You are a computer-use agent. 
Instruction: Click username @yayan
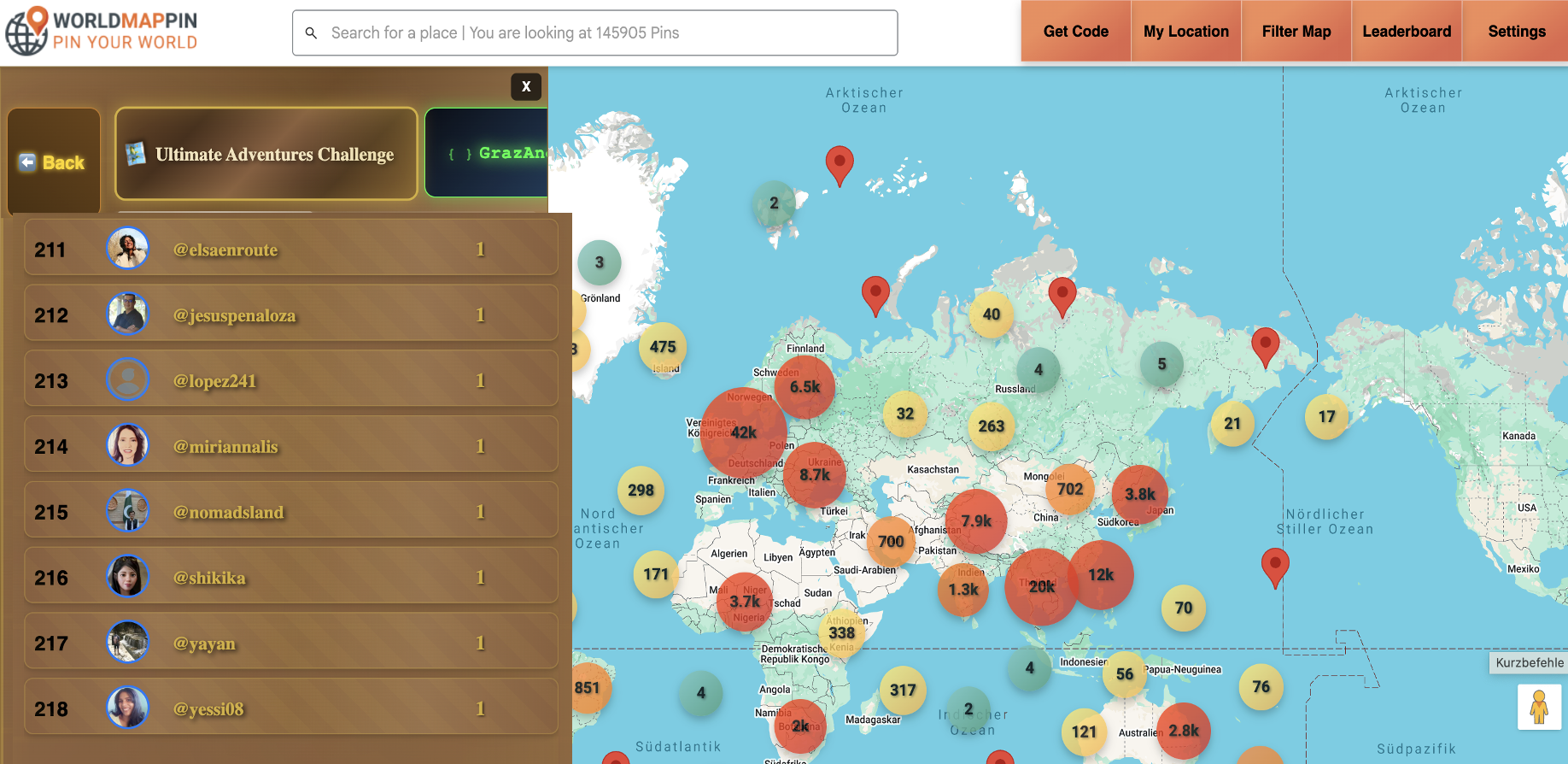tap(204, 644)
